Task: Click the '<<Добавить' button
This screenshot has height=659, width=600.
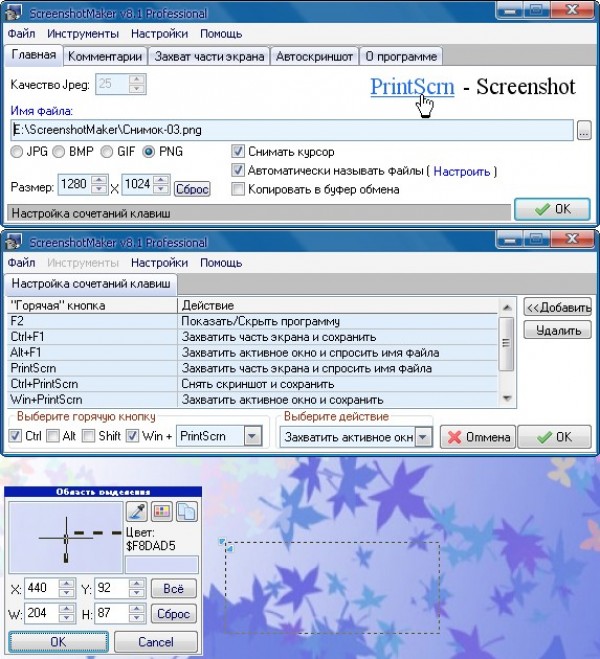Action: [x=558, y=307]
